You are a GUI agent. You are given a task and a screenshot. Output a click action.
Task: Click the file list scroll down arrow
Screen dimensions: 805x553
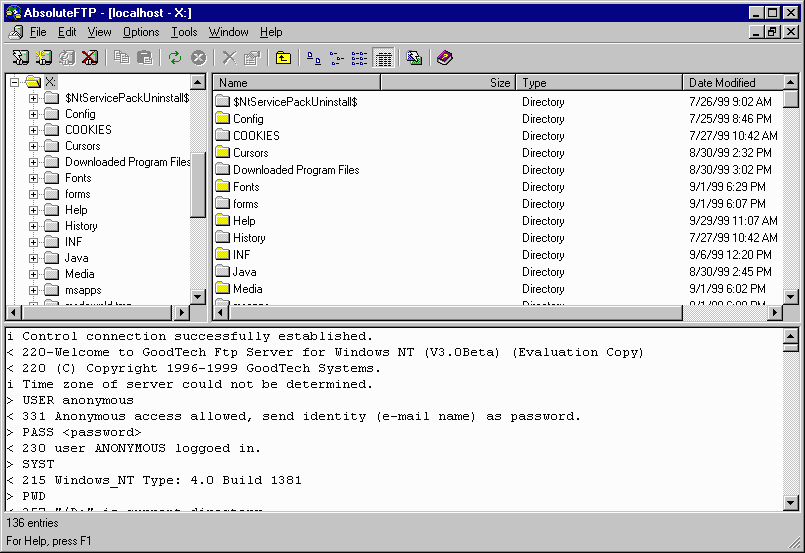791,296
